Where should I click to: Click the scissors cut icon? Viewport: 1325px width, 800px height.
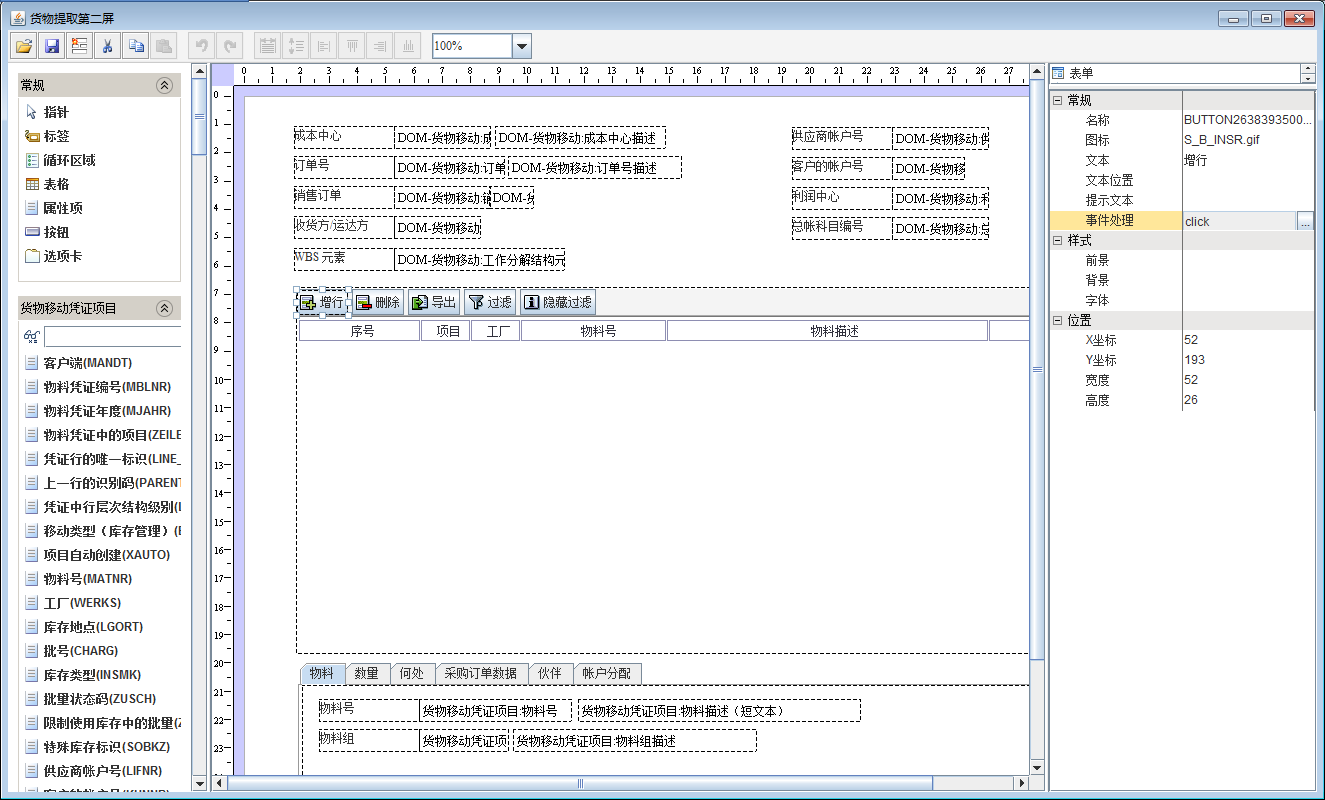tap(108, 46)
